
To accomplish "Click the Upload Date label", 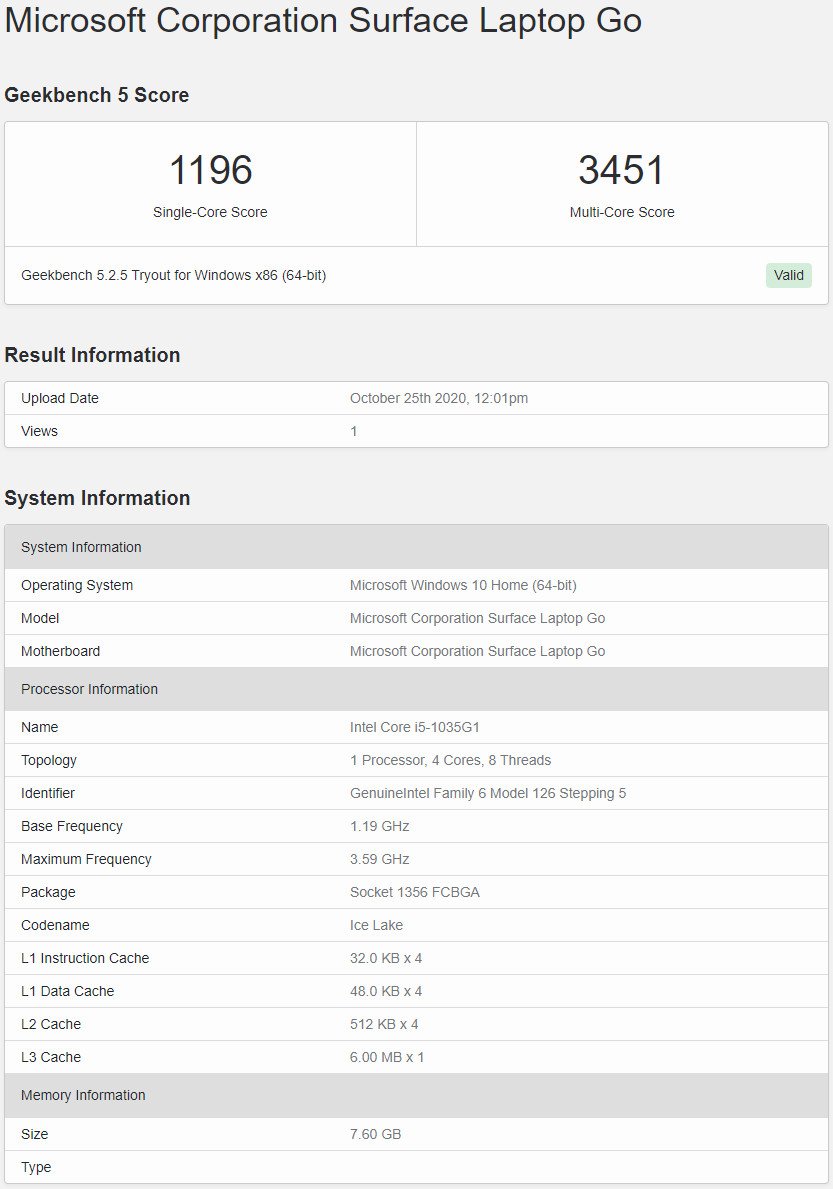I will 60,398.
